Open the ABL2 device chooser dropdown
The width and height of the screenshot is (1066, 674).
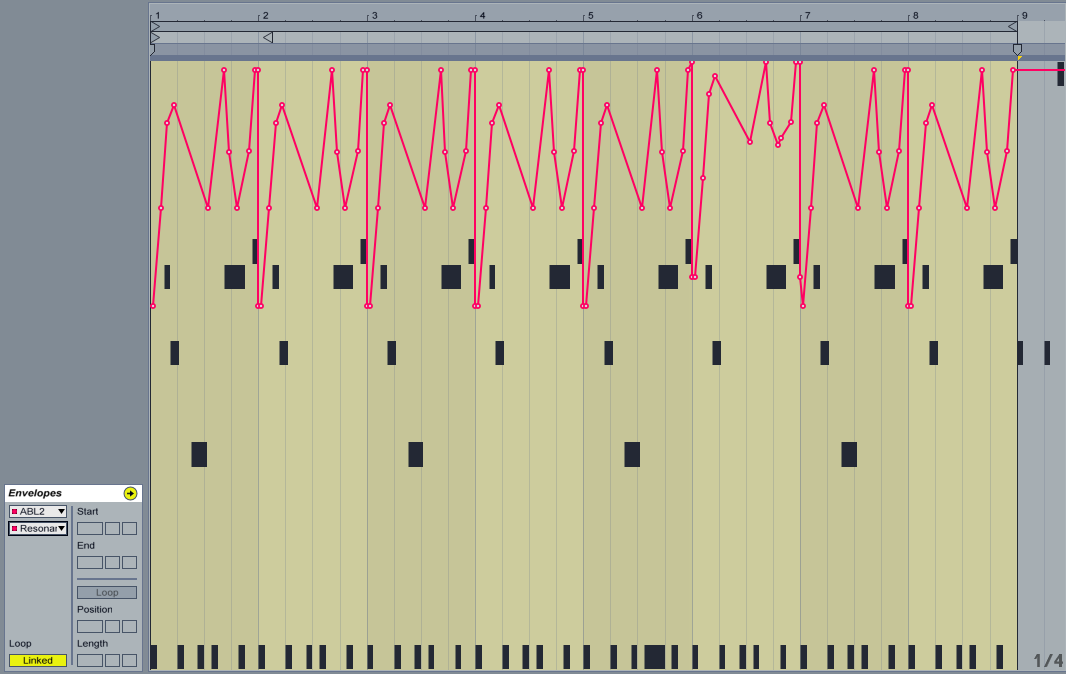click(38, 511)
